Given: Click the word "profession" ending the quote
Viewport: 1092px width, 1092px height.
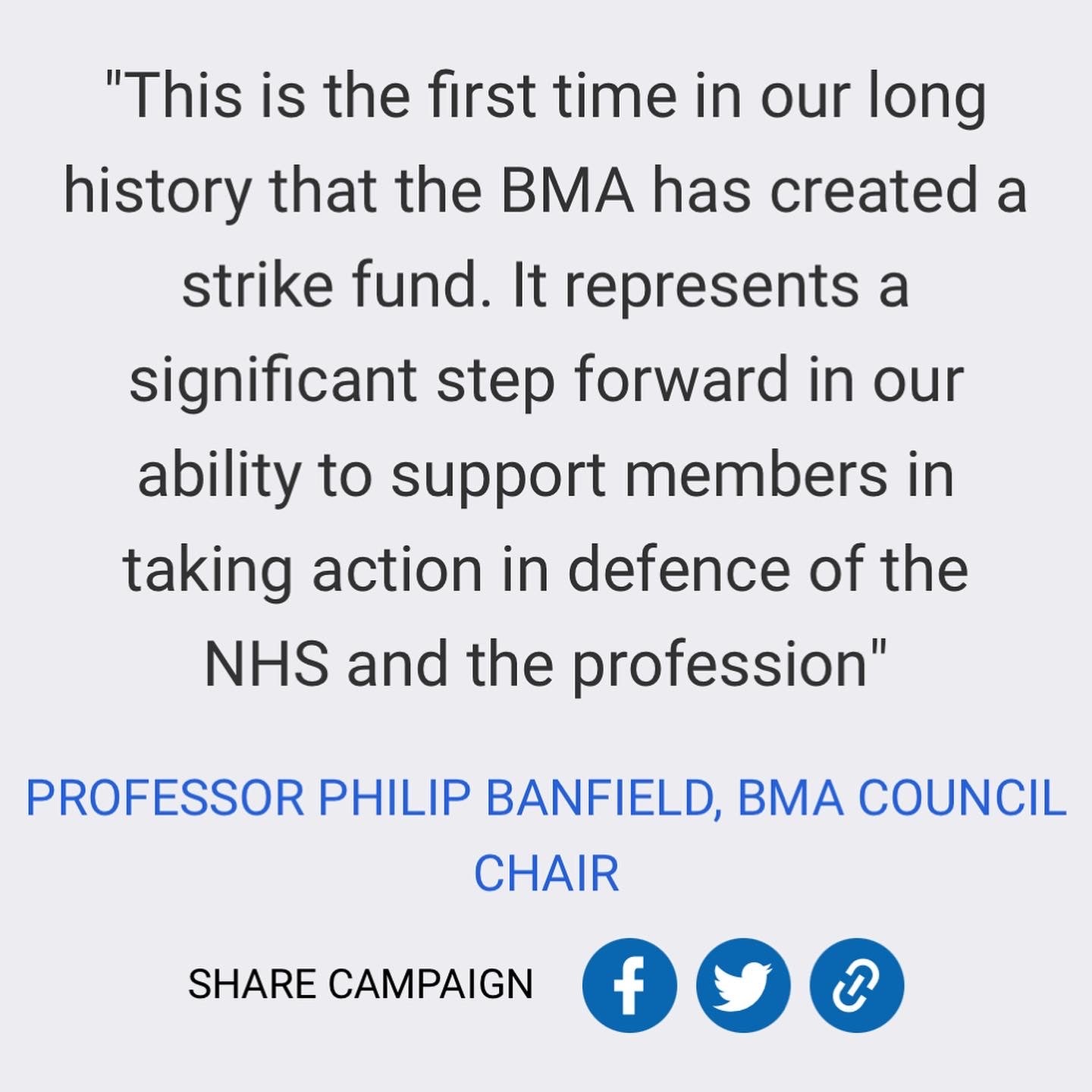Looking at the screenshot, I should tap(720, 666).
